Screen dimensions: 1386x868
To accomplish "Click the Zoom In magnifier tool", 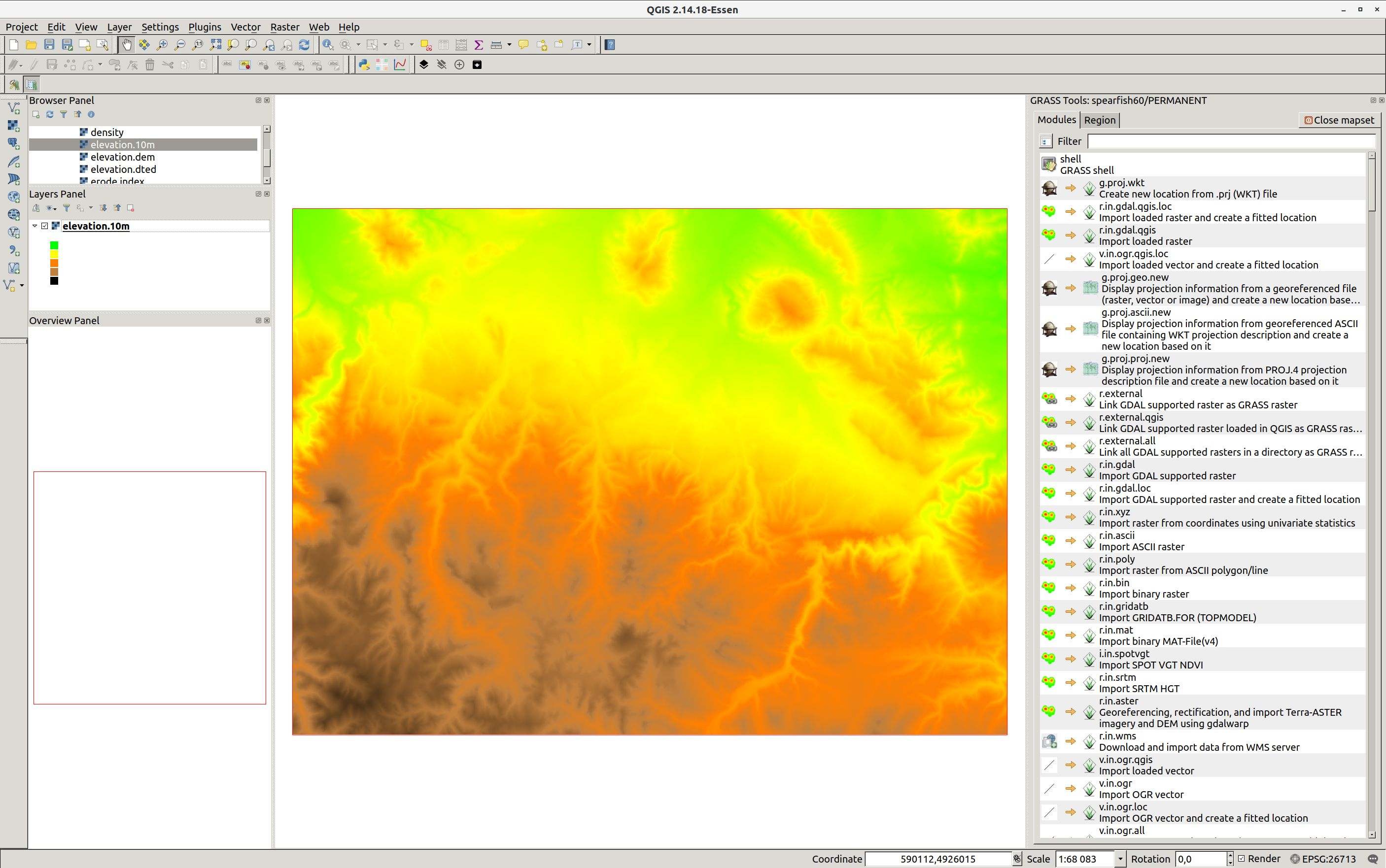I will [x=162, y=45].
